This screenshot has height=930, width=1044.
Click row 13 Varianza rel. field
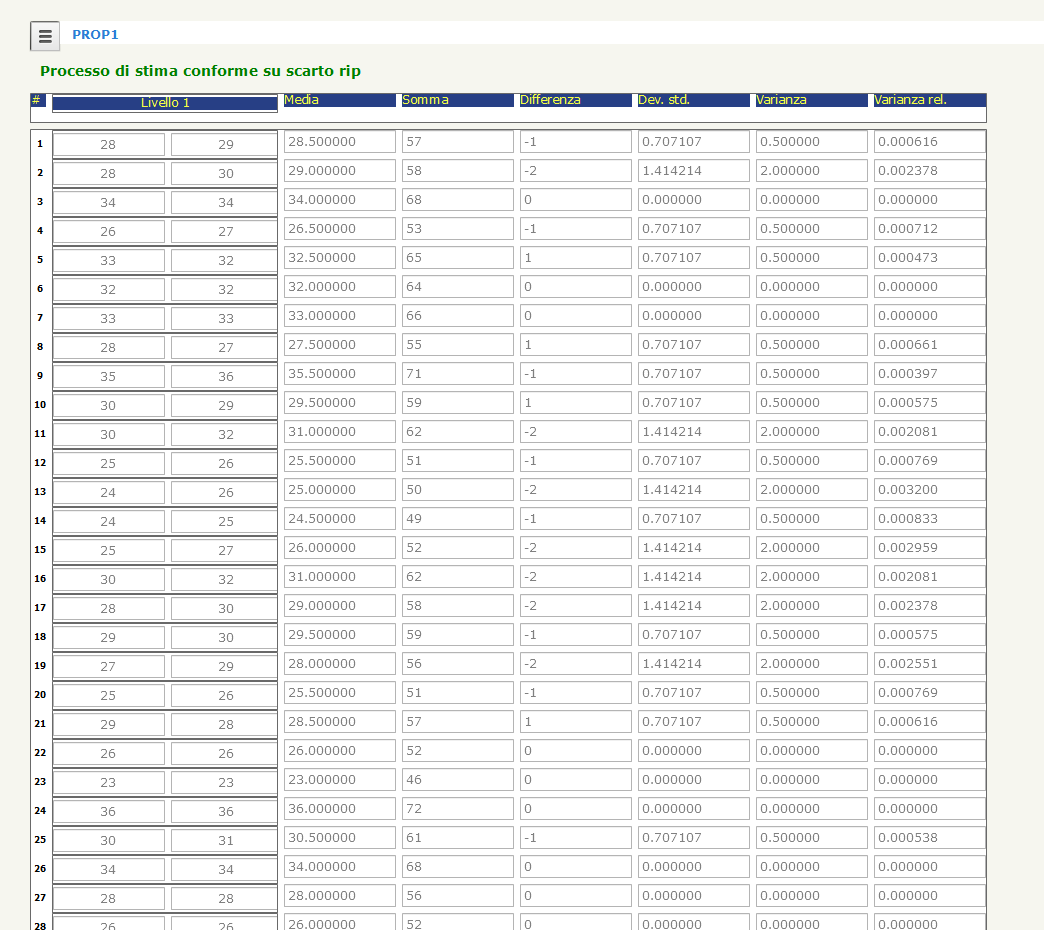pyautogui.click(x=929, y=490)
